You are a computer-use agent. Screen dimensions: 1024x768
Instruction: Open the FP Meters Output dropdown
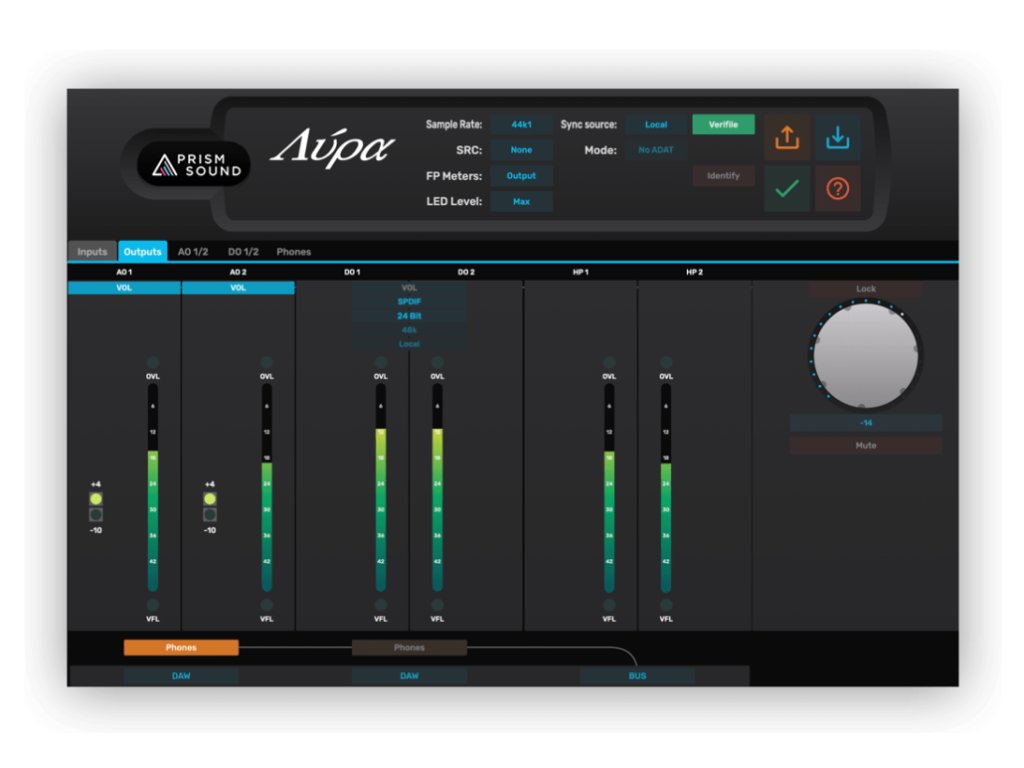(521, 176)
